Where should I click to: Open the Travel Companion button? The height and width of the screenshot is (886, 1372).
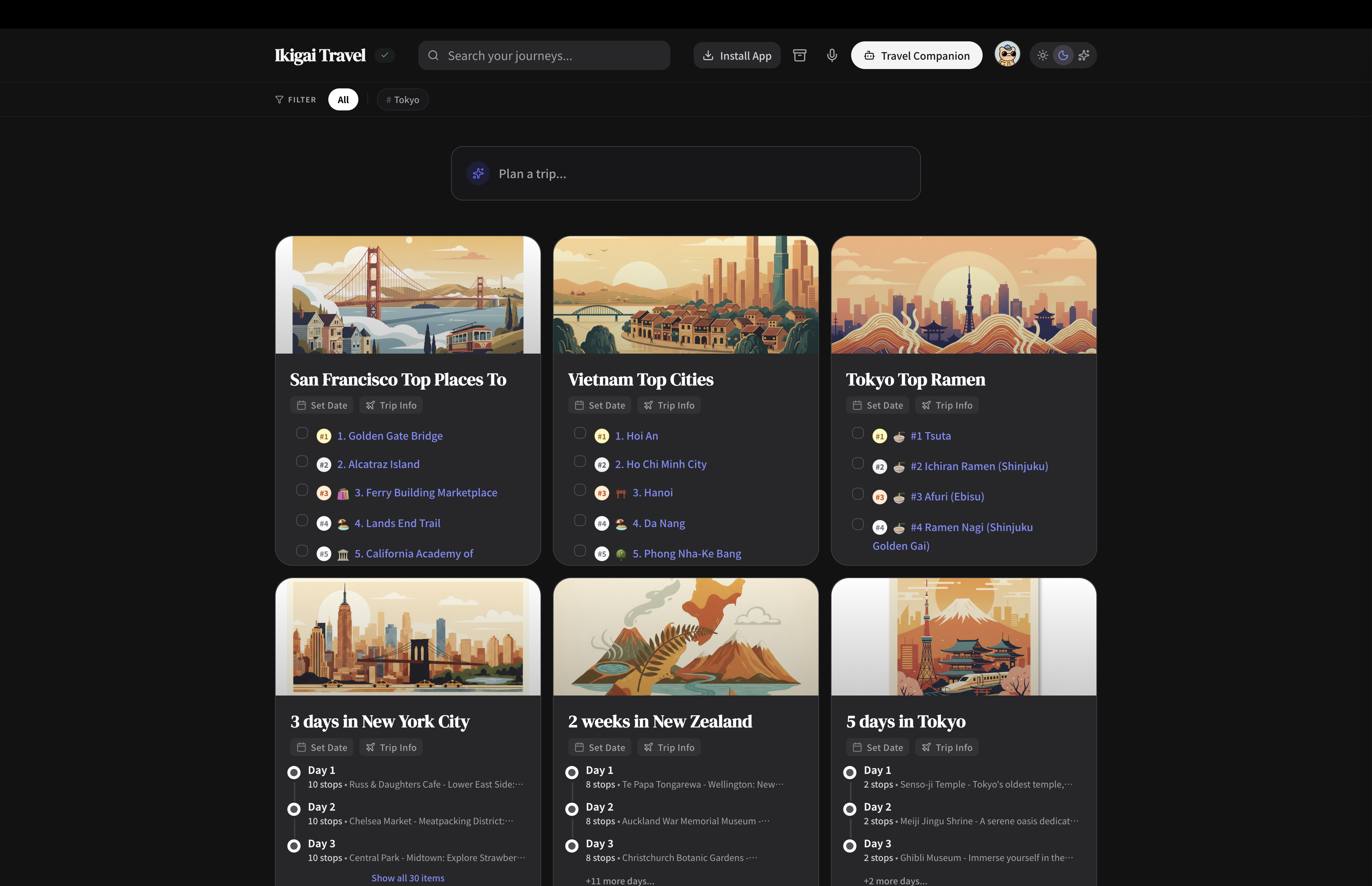pyautogui.click(x=916, y=55)
